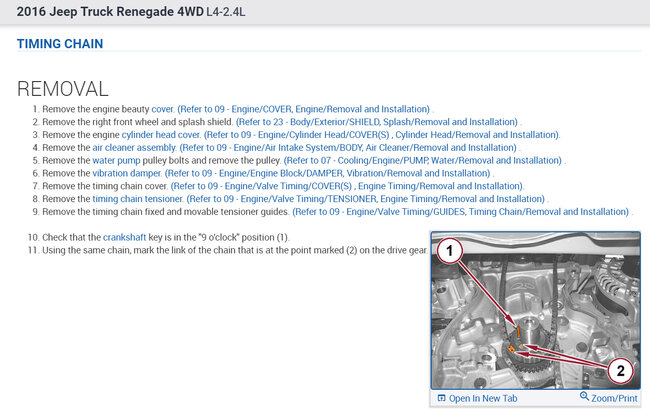Open the COVER, Engine Removal and Installation reference
650x417 pixels.
303,109
